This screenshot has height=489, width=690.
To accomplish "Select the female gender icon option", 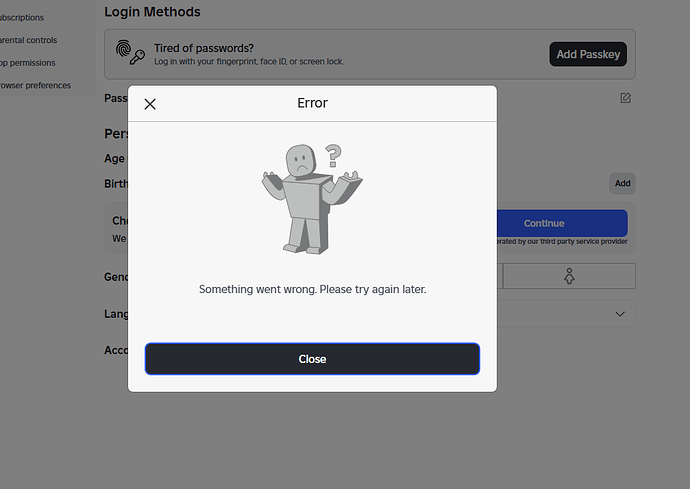I will tap(569, 276).
